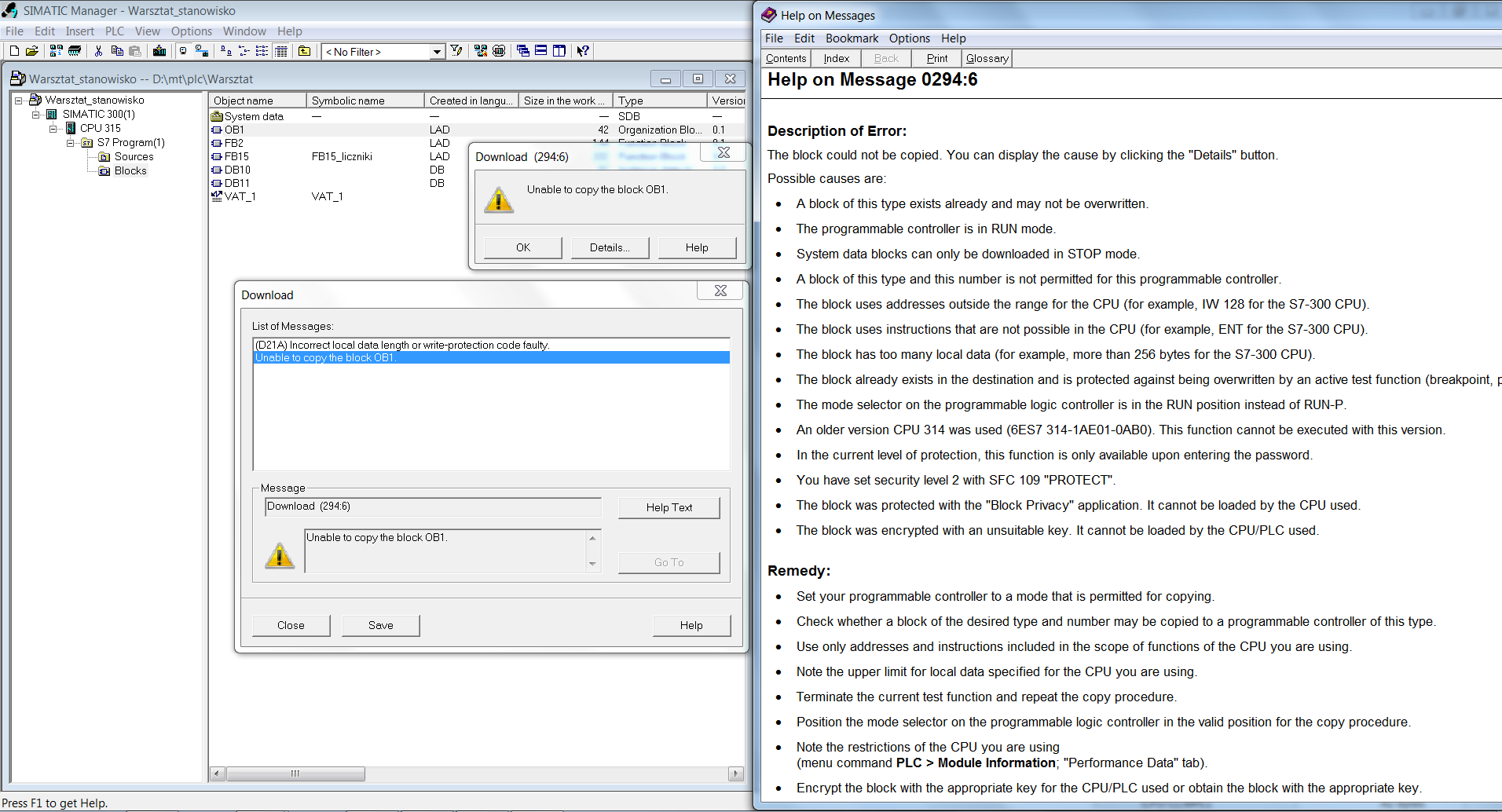Open Contents in Help window

click(x=786, y=58)
